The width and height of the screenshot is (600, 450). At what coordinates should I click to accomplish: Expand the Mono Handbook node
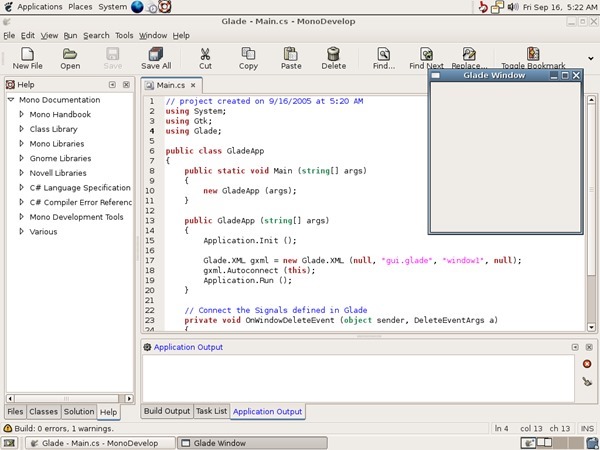click(x=21, y=114)
